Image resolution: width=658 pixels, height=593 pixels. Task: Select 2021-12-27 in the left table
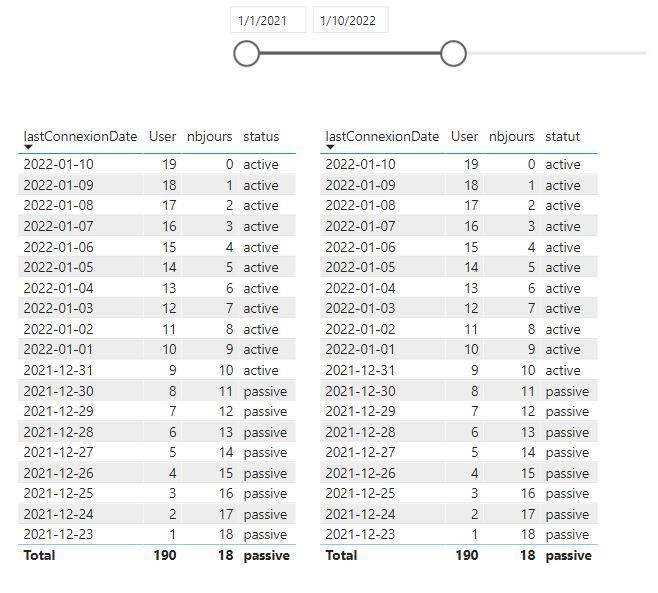coord(58,453)
